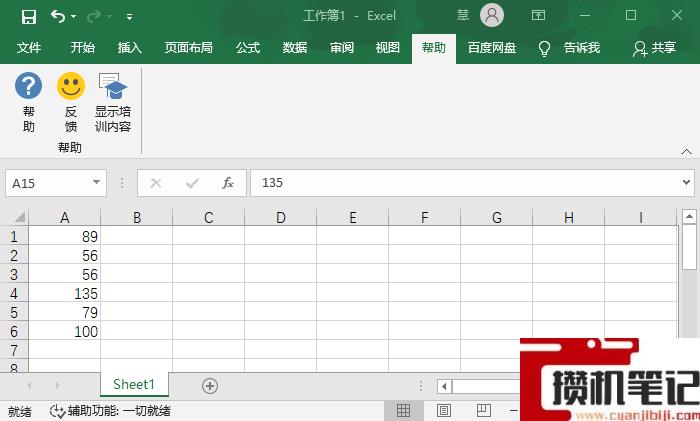Switch to the 插入 tab
Image resolution: width=700 pixels, height=421 pixels.
point(129,47)
